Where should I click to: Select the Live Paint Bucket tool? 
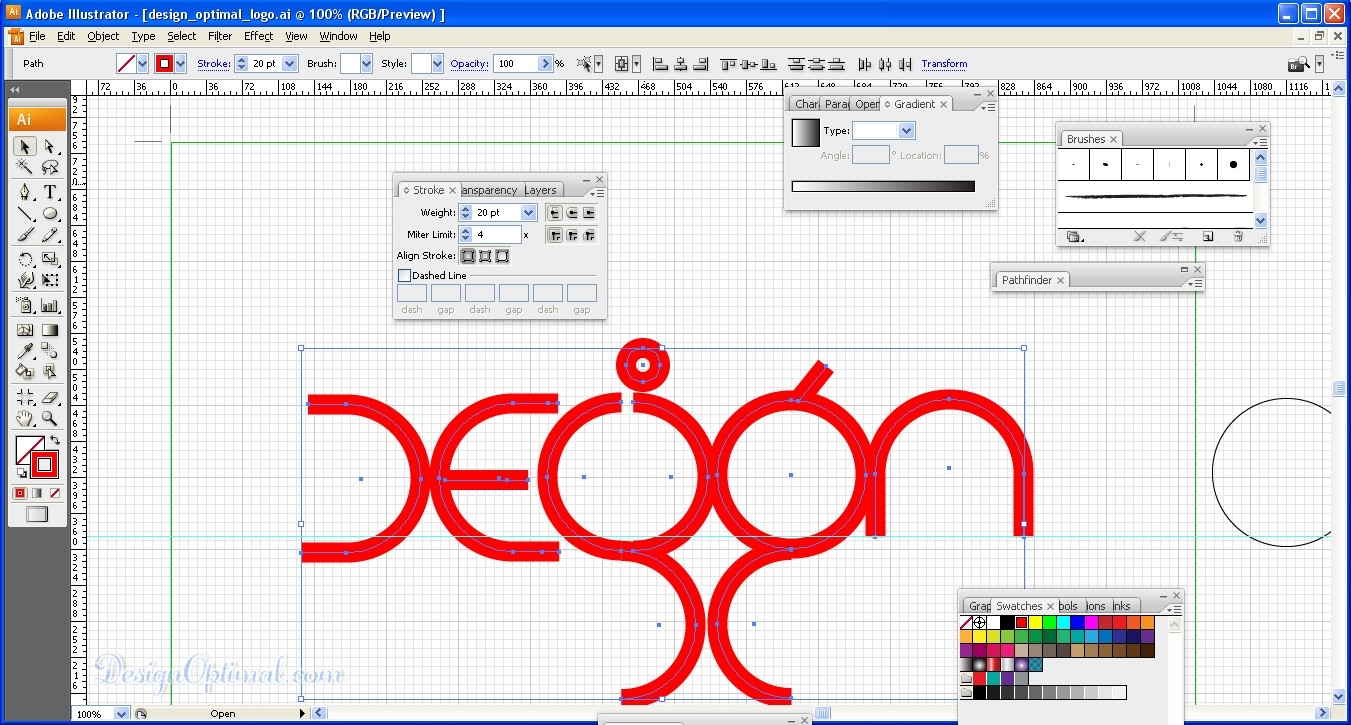coord(25,372)
